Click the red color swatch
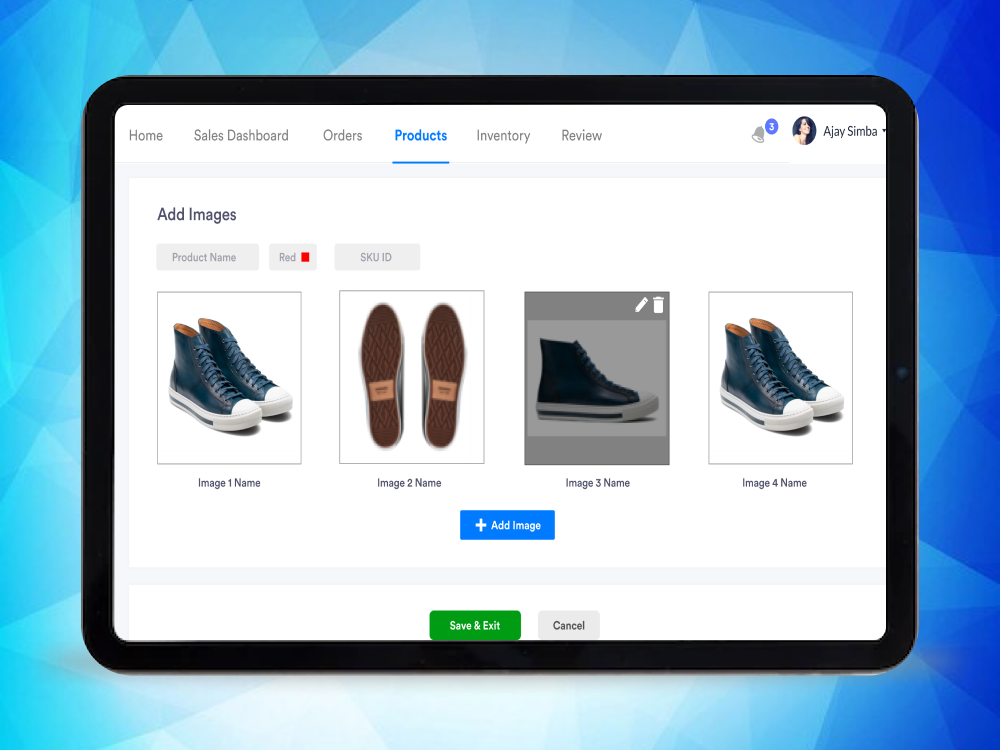This screenshot has width=1000, height=750. pyautogui.click(x=305, y=257)
